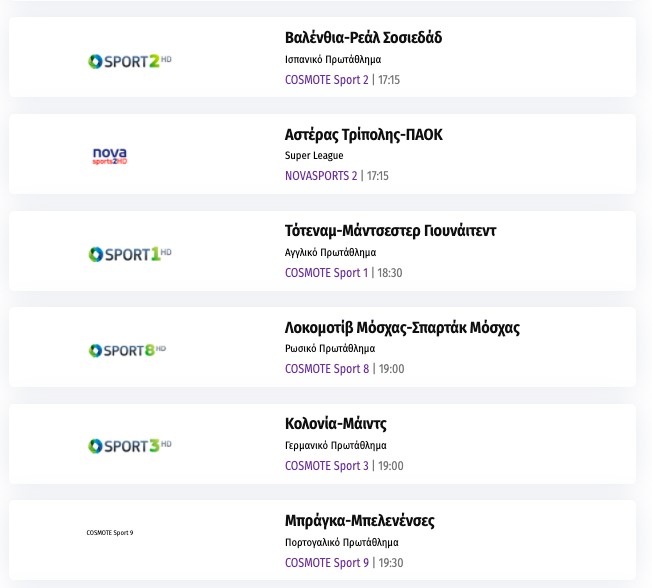This screenshot has width=652, height=588.
Task: Select the Τότεναμ-Μάντσεστερ Γιουνάιτεντ match title
Action: coord(390,231)
